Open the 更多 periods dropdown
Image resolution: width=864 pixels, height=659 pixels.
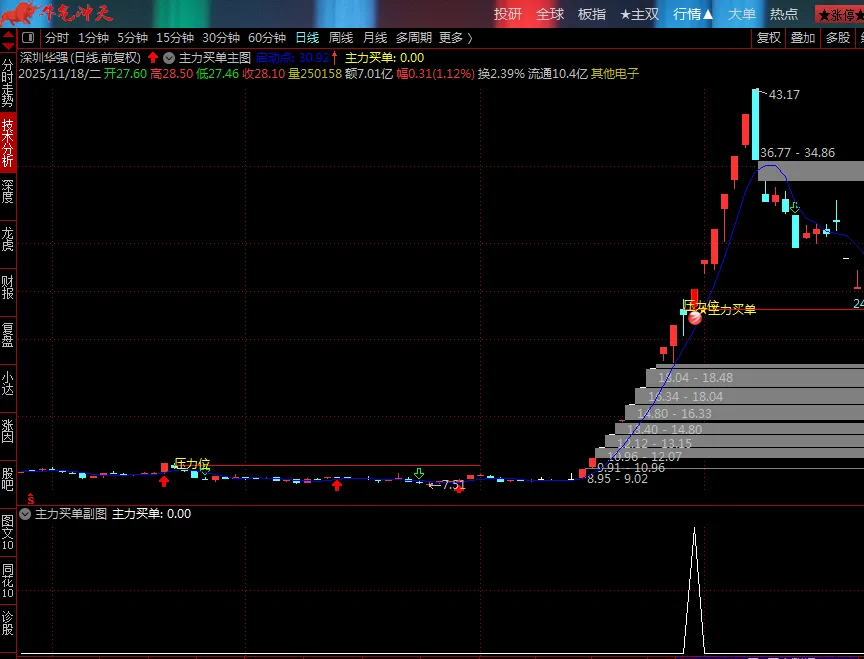coord(456,38)
